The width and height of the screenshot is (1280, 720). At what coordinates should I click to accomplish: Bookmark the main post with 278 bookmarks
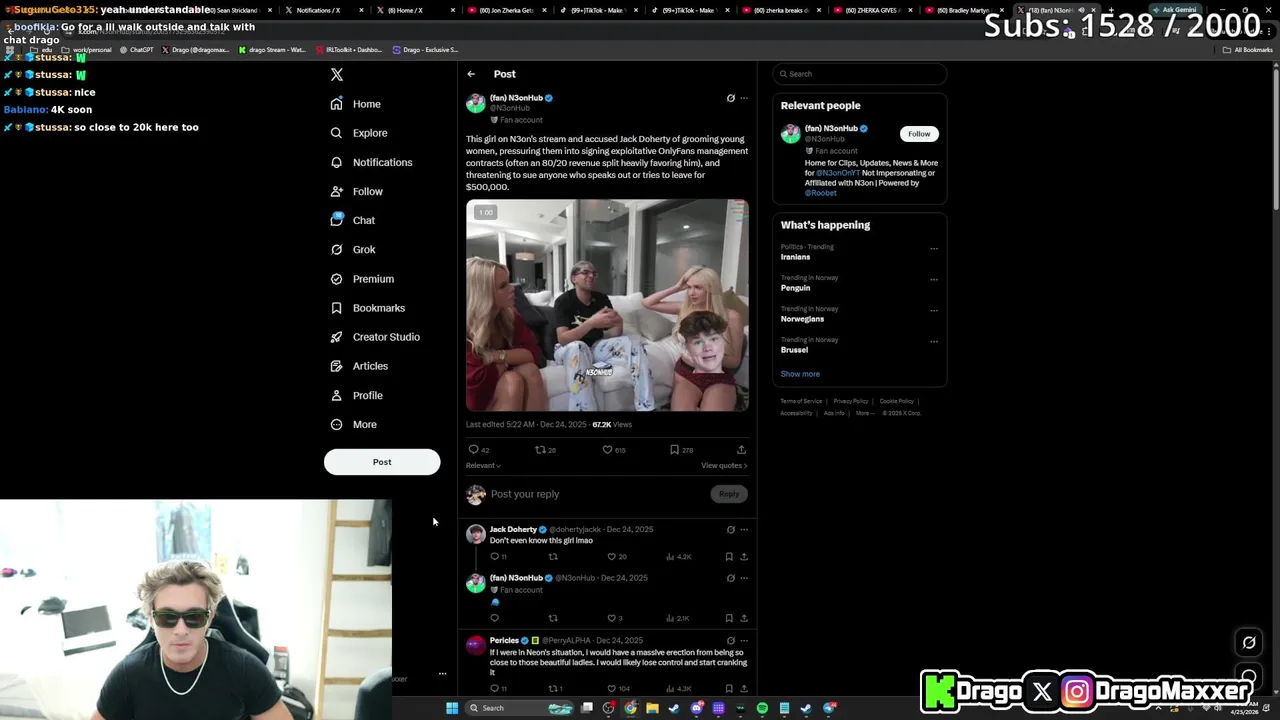[674, 450]
